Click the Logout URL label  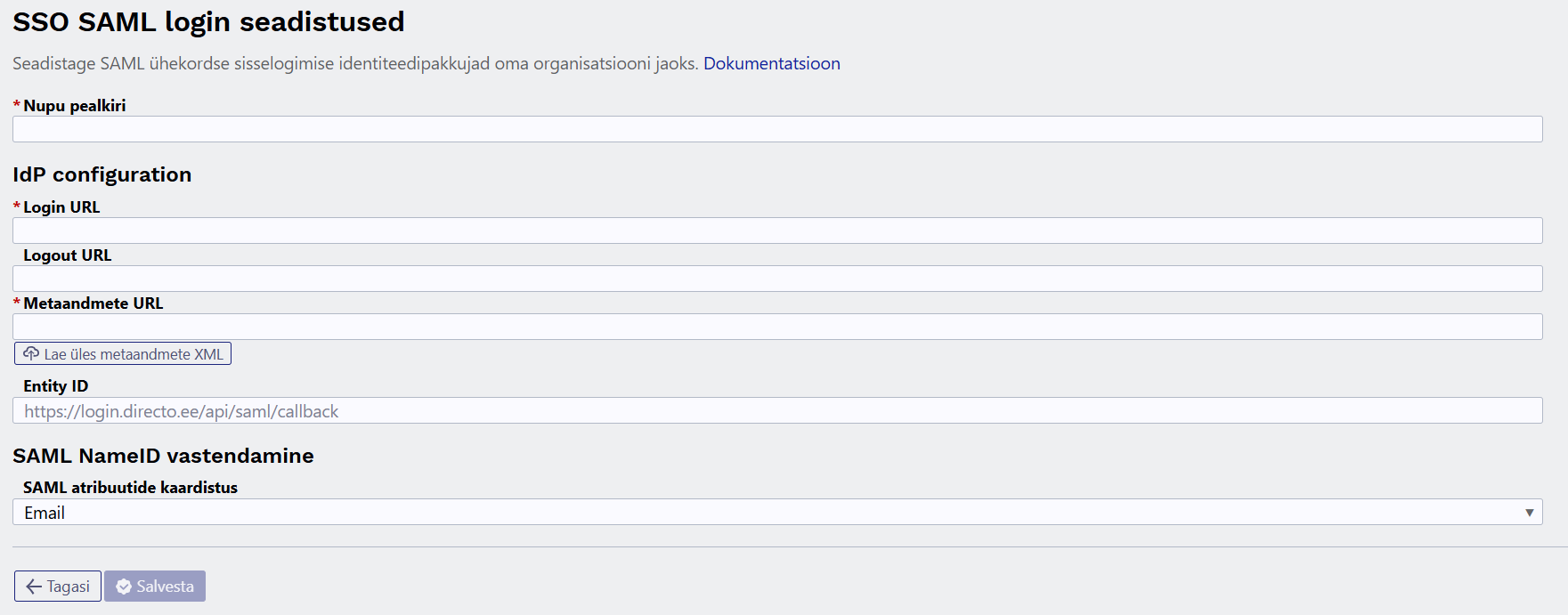[x=68, y=255]
